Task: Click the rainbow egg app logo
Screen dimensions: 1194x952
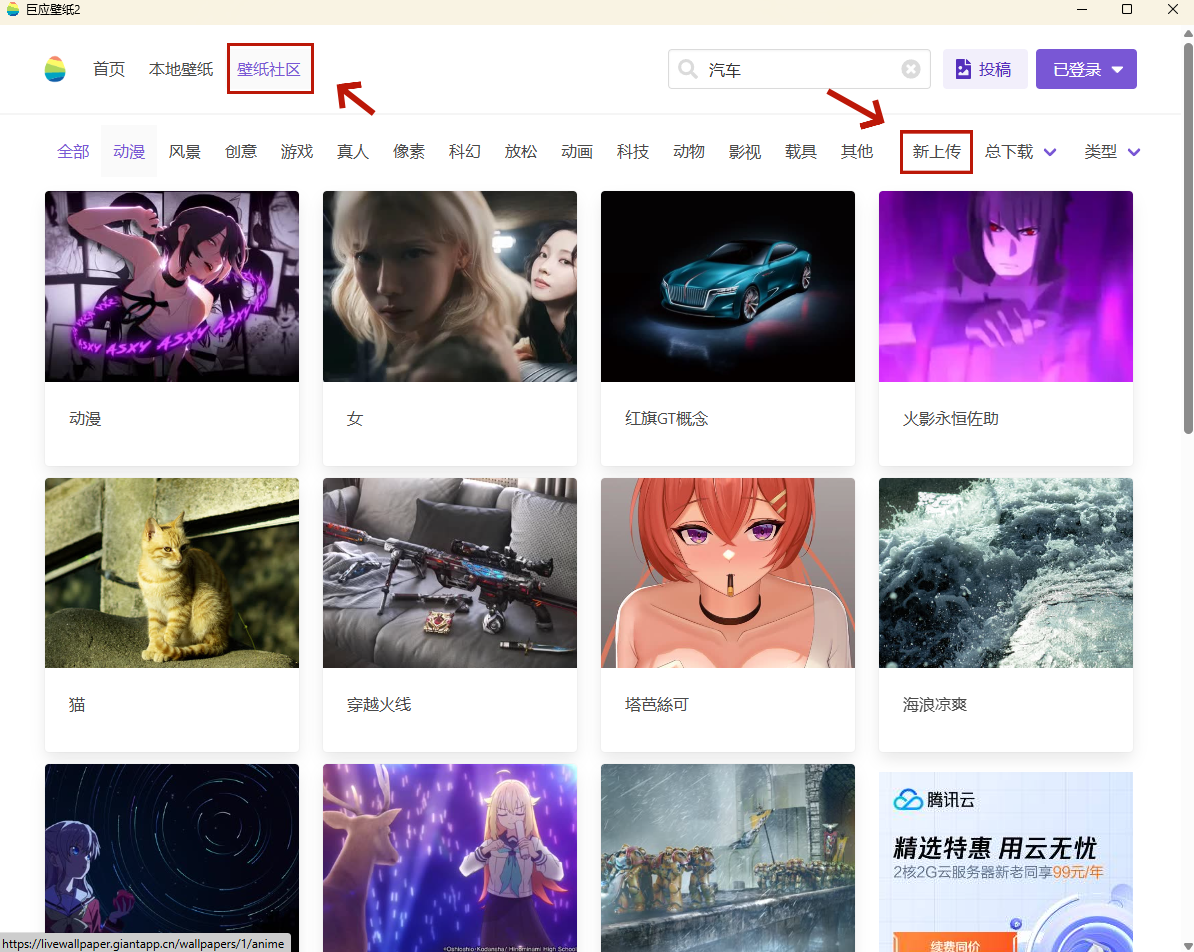Action: click(x=55, y=69)
